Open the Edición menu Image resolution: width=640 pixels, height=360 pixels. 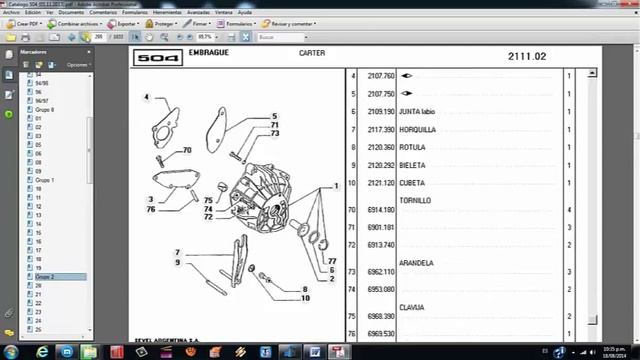pos(33,13)
